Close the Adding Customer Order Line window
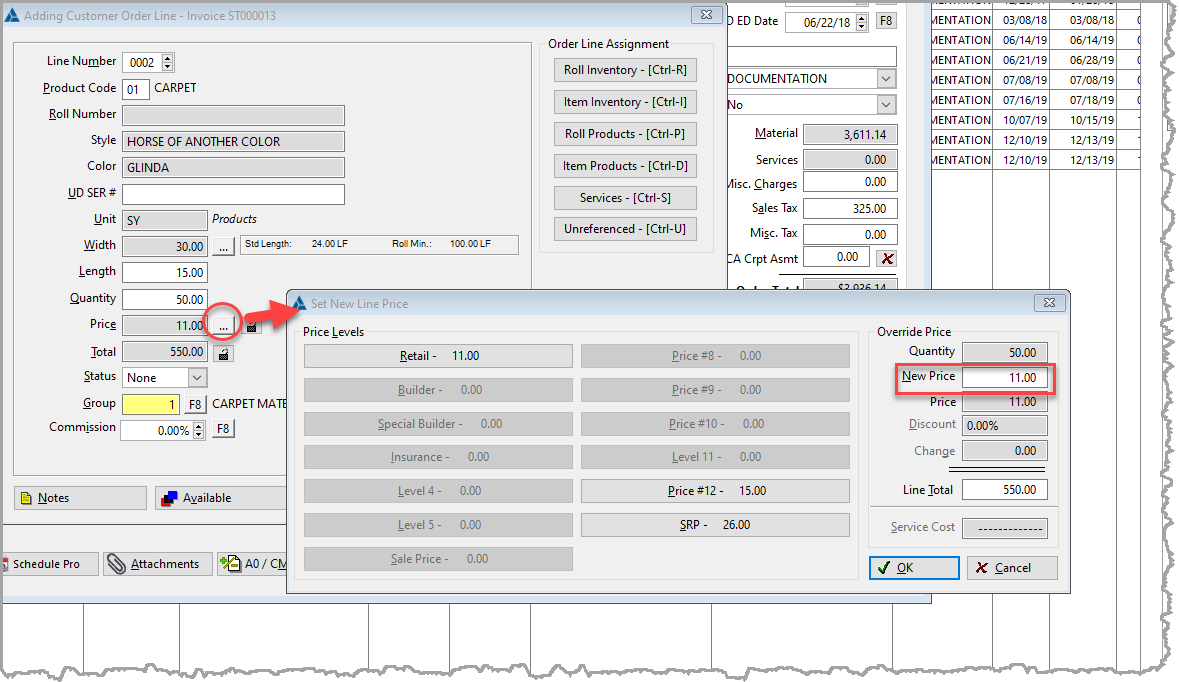 pyautogui.click(x=707, y=15)
